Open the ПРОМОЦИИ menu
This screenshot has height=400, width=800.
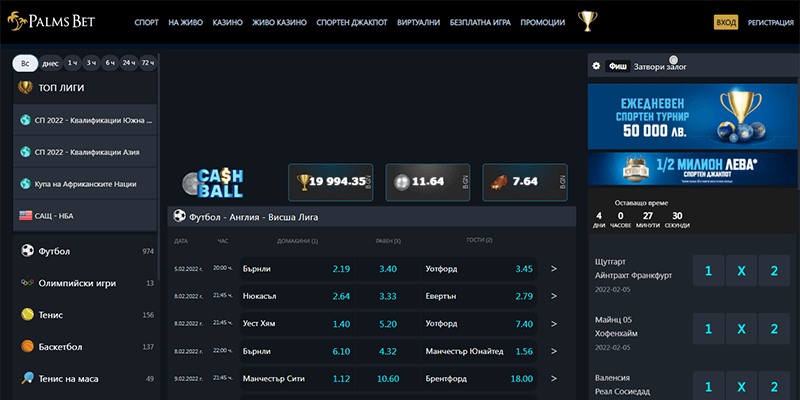coord(542,22)
